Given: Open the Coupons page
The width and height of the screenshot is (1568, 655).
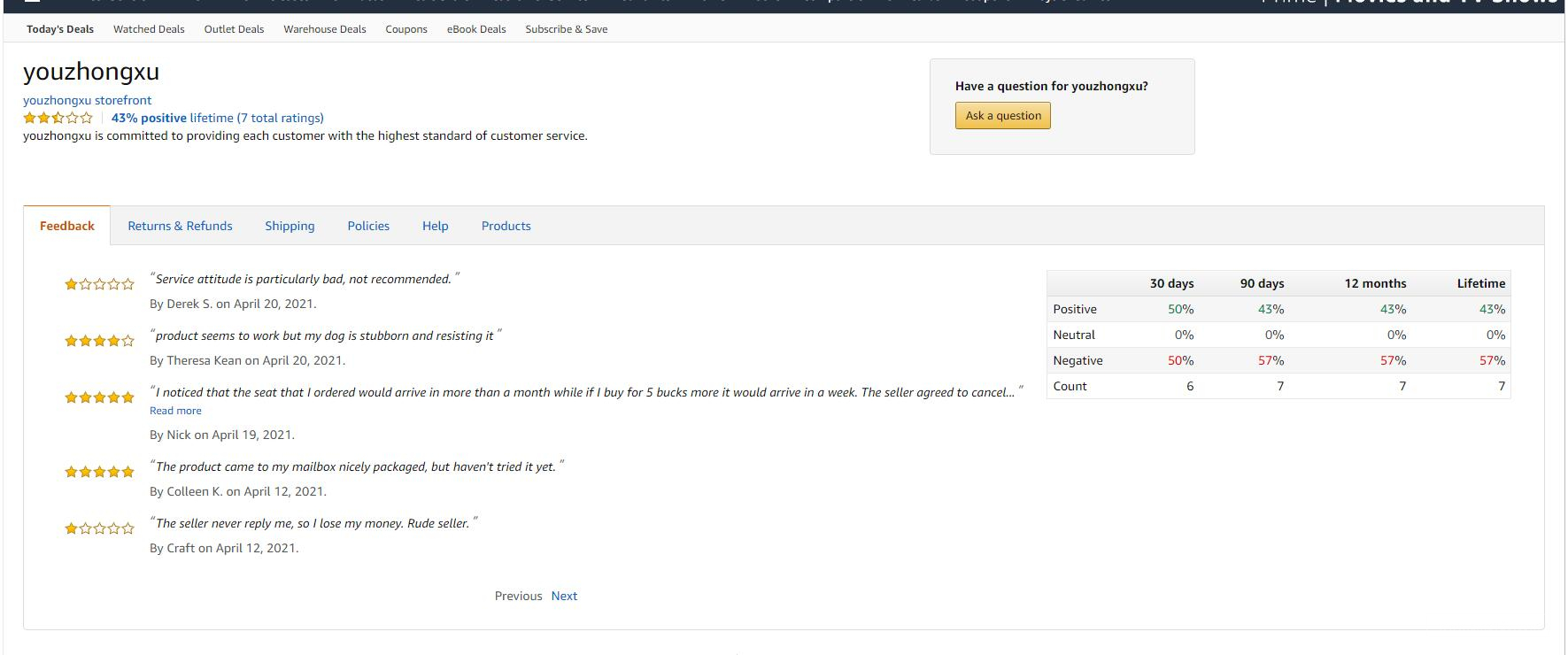Looking at the screenshot, I should [406, 29].
